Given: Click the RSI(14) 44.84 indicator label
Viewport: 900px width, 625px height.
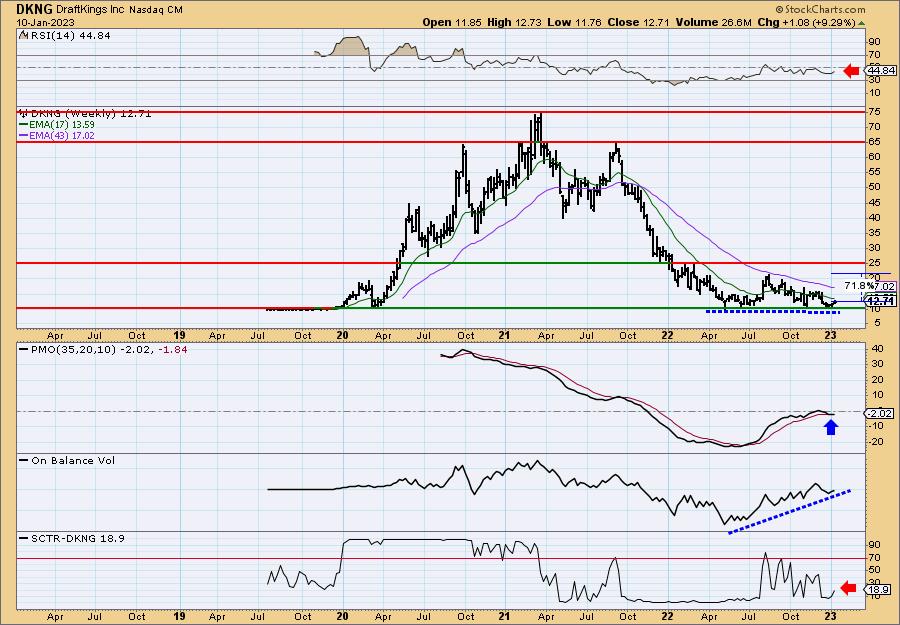Looking at the screenshot, I should tap(69, 36).
